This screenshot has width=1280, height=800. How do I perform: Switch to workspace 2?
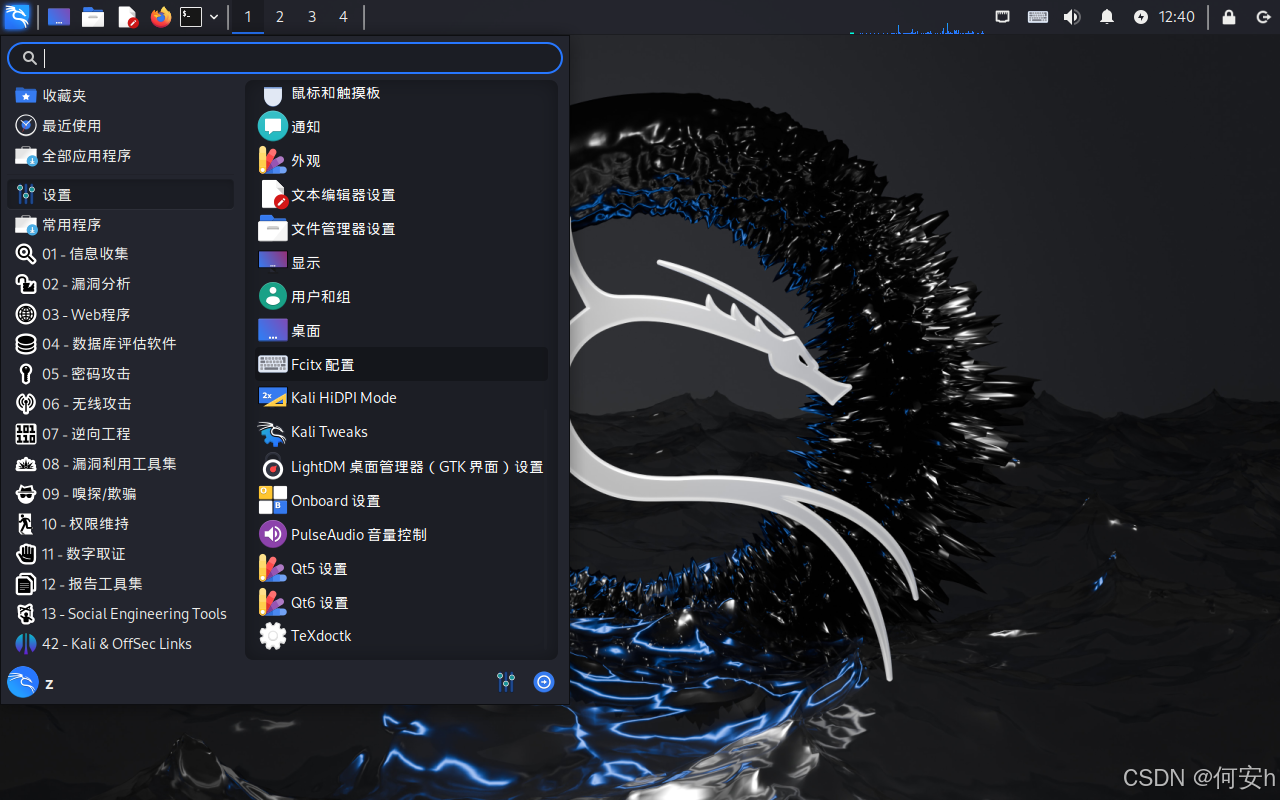(x=279, y=17)
